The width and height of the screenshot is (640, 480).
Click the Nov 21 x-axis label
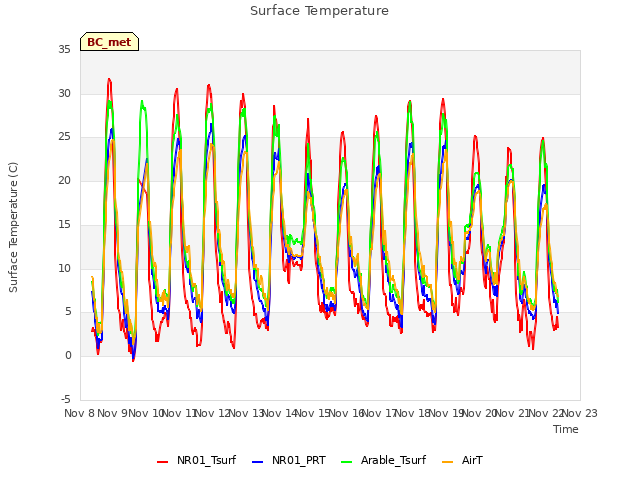click(x=513, y=413)
